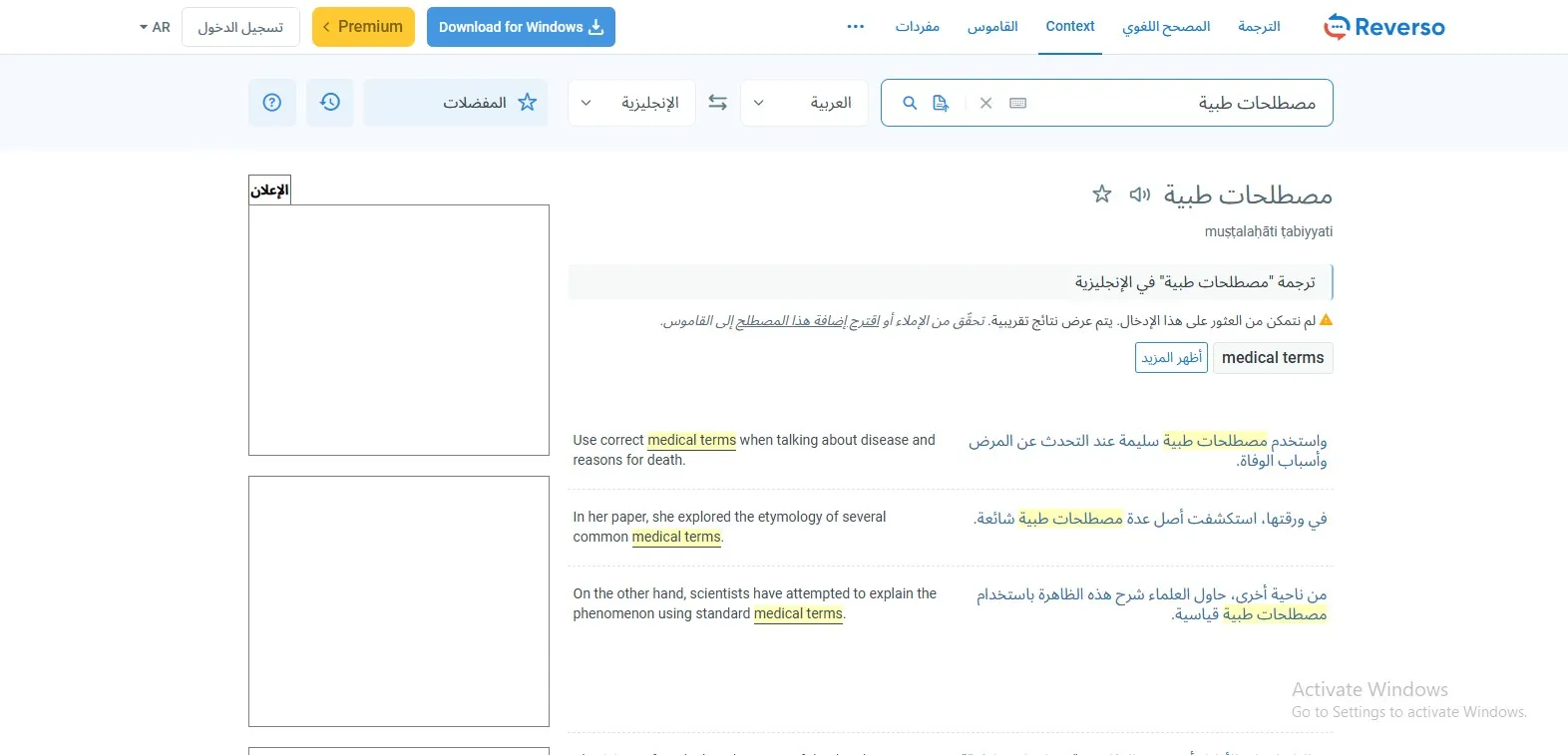The width and height of the screenshot is (1568, 755).
Task: Click أظهر المزيد show more button
Action: tap(1171, 357)
